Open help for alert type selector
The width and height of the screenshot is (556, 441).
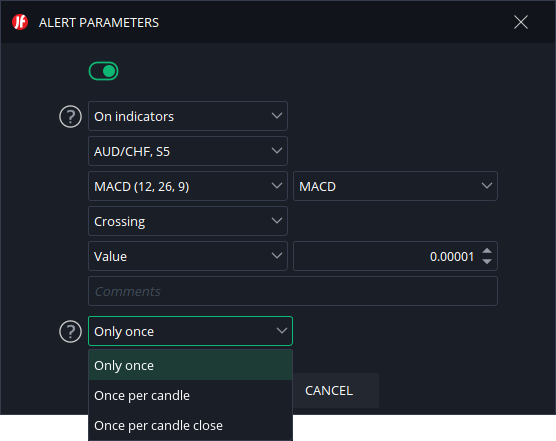coord(70,116)
